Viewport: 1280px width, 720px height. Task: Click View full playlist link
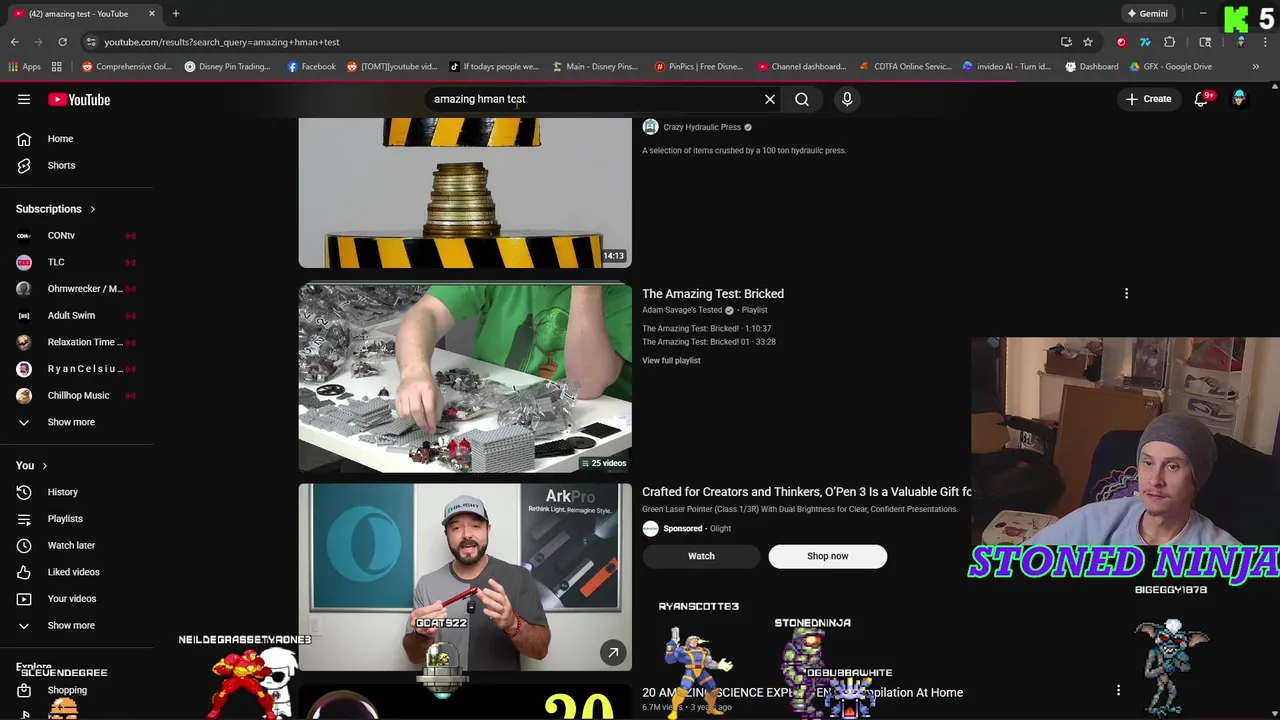pos(671,360)
